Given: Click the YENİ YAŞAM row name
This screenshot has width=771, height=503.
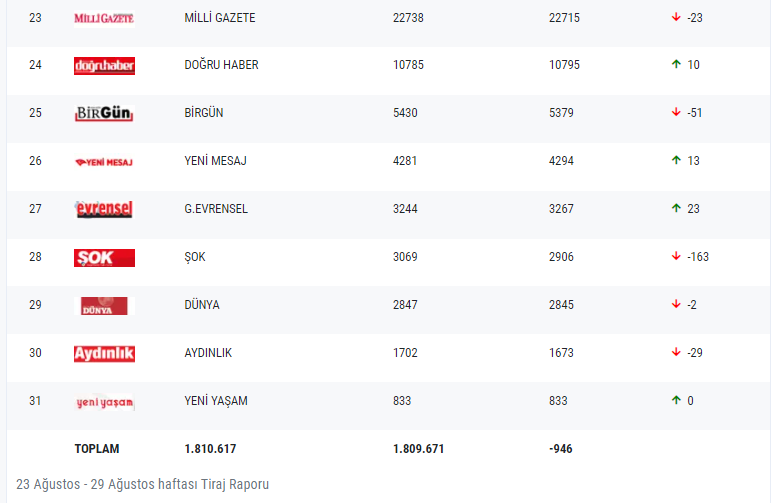Looking at the screenshot, I should [x=216, y=401].
